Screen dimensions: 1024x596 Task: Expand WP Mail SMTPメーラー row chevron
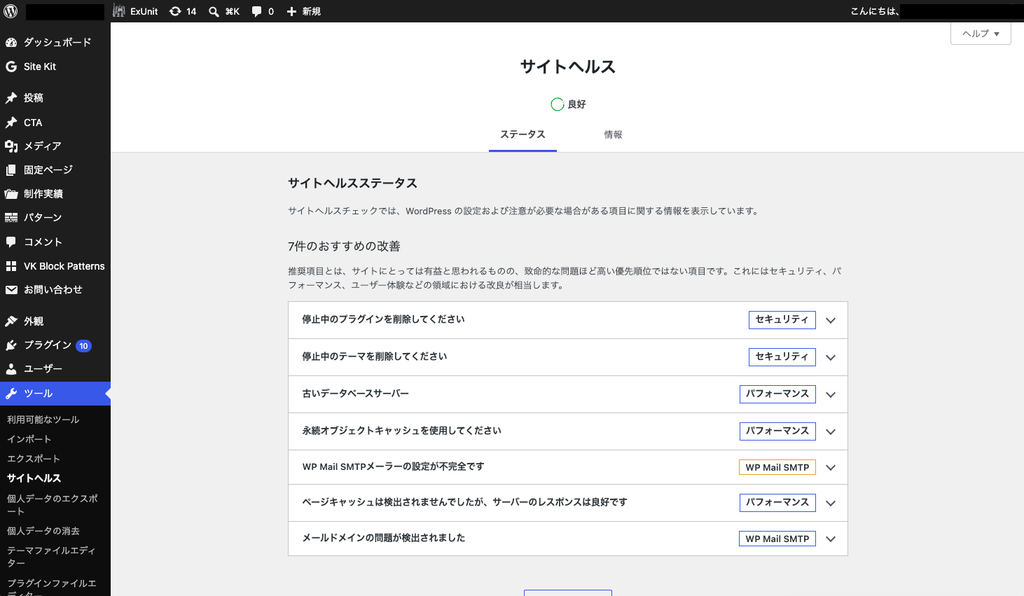coord(831,468)
